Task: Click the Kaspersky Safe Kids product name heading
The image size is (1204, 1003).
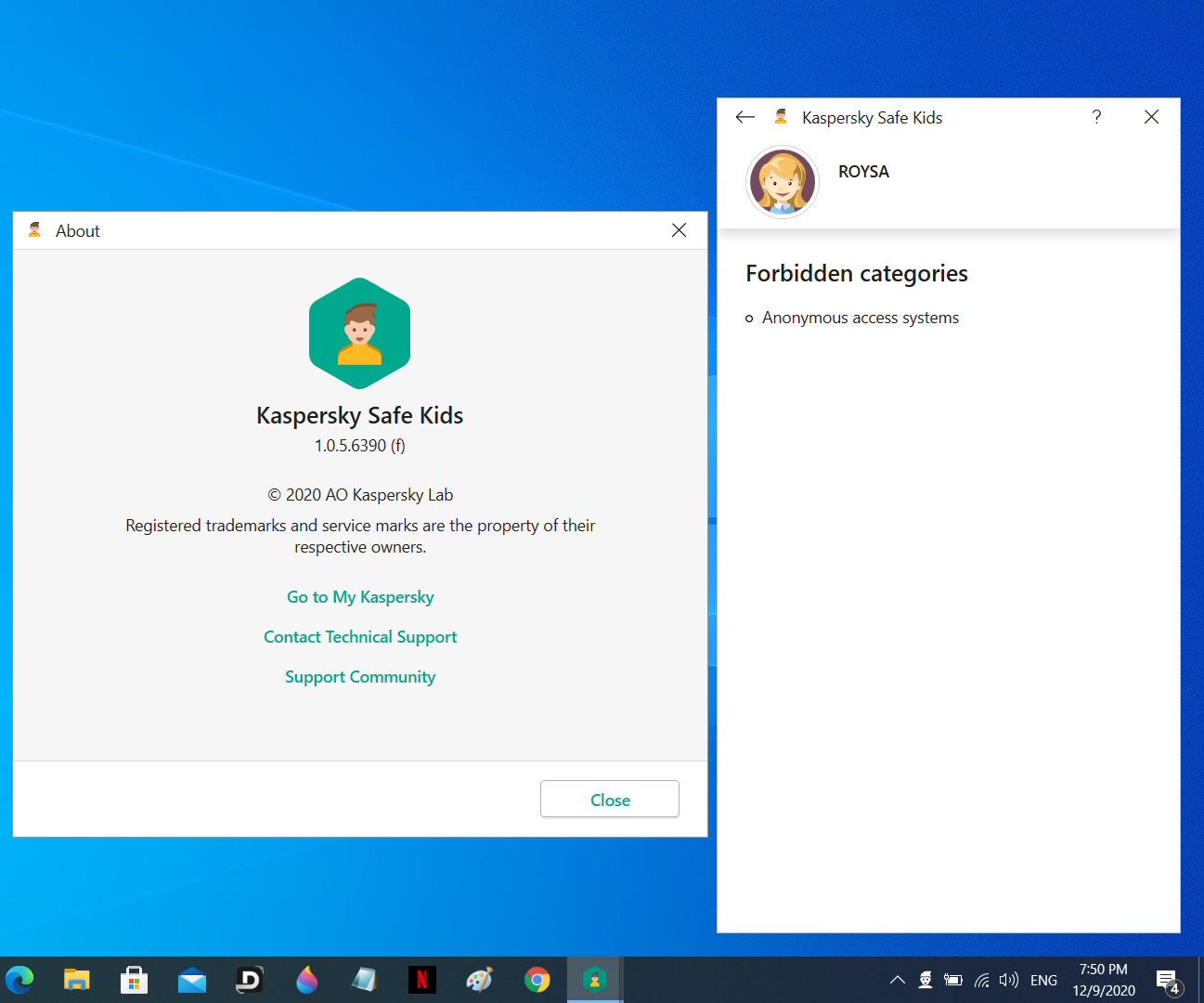Action: pyautogui.click(x=360, y=415)
